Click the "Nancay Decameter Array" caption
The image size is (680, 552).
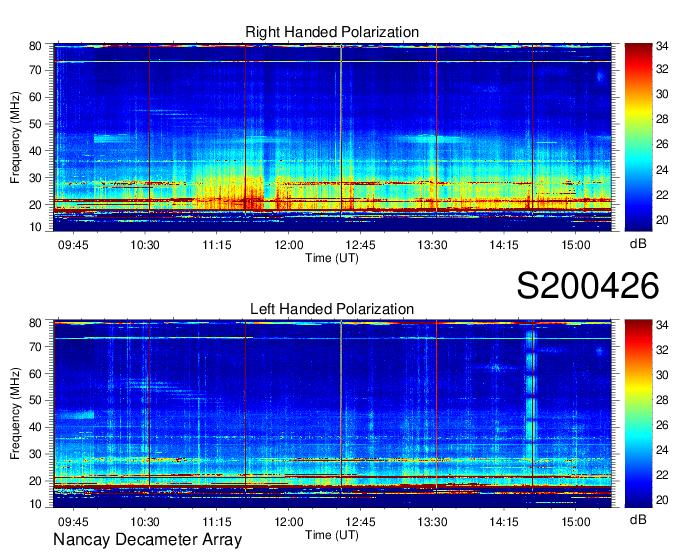147,540
